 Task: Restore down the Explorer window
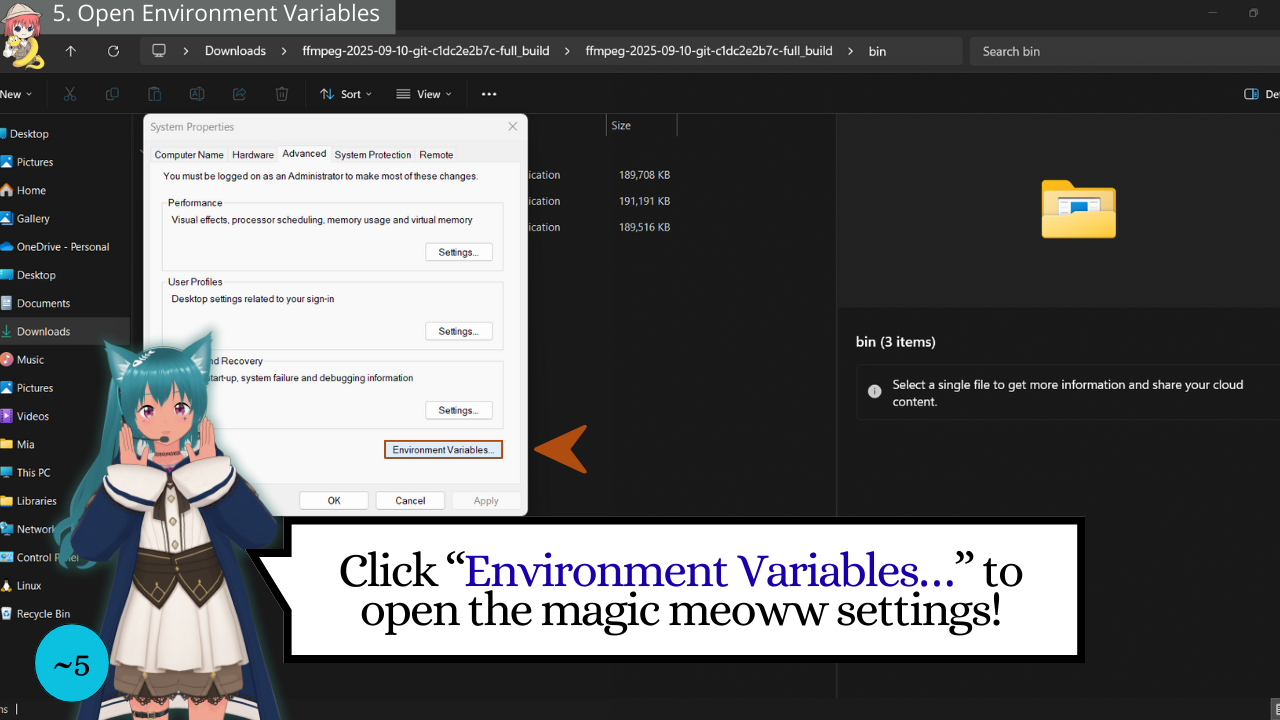point(1253,13)
